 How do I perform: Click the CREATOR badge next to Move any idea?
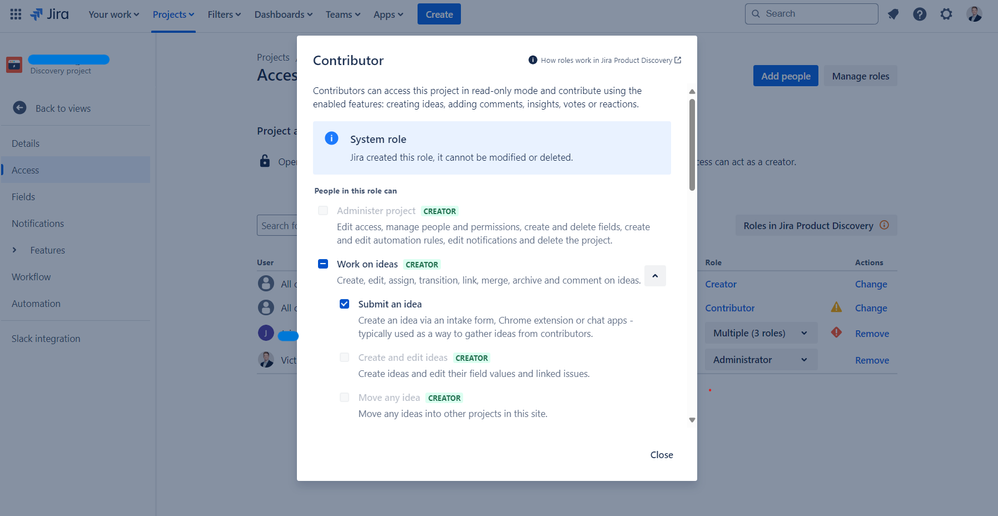point(444,398)
